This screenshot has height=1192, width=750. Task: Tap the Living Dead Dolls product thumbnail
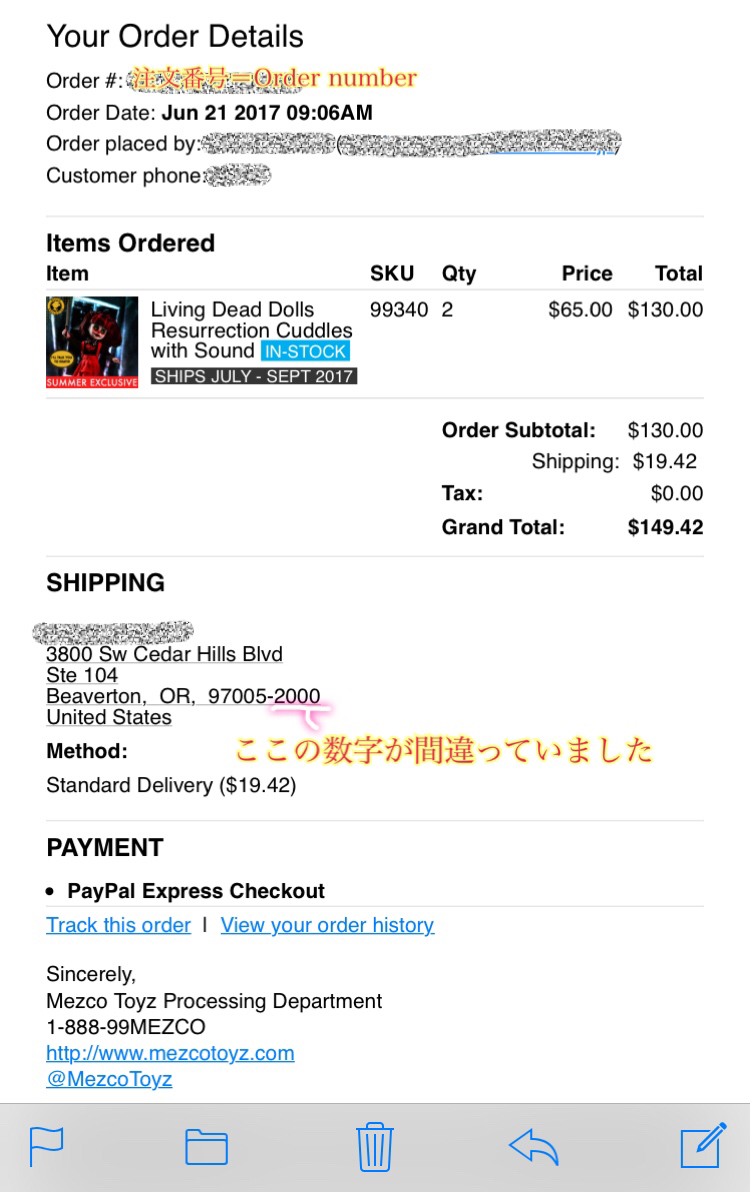click(92, 342)
